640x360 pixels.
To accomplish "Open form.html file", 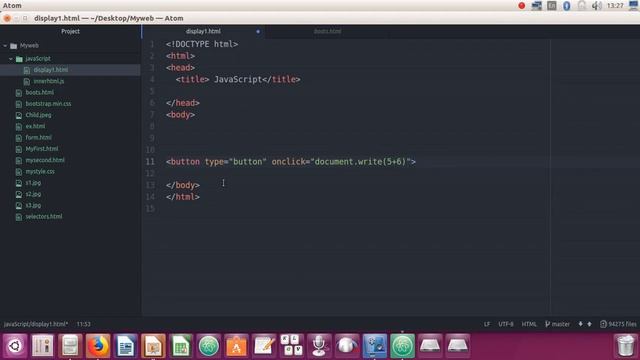I will click(x=38, y=138).
